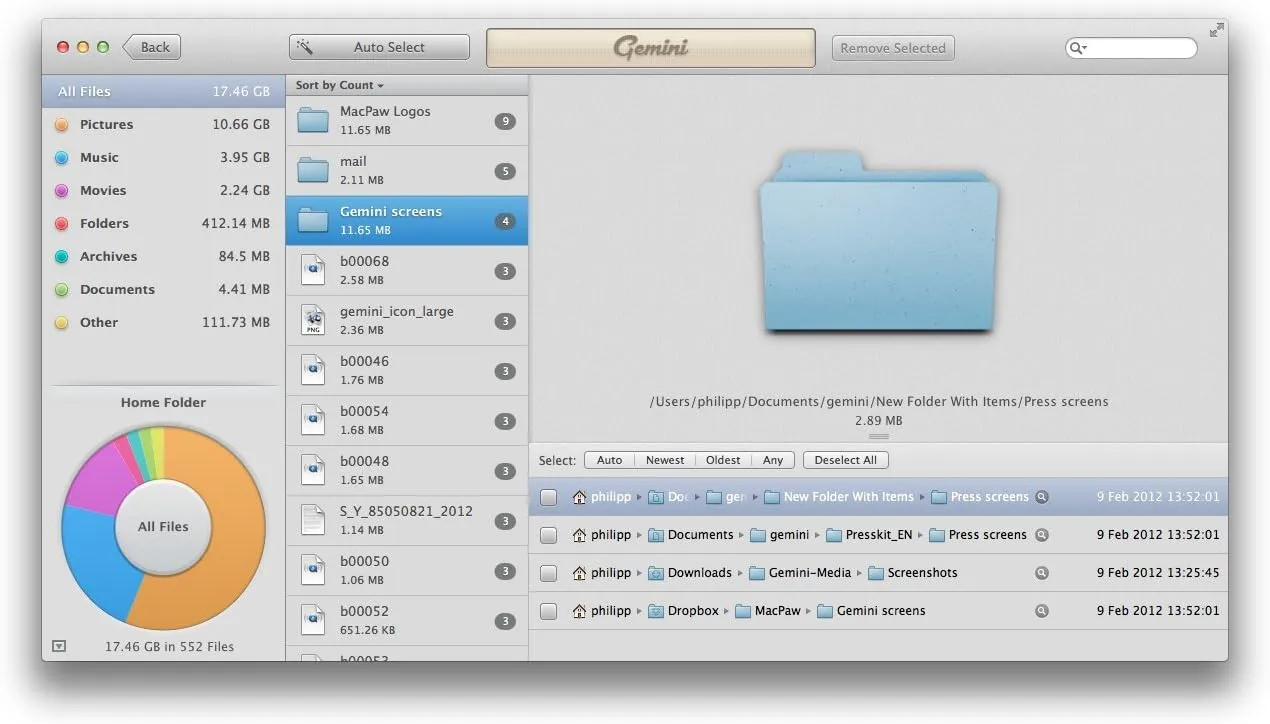The image size is (1270, 724).
Task: Click count badge 5 for mail
Action: 505,171
